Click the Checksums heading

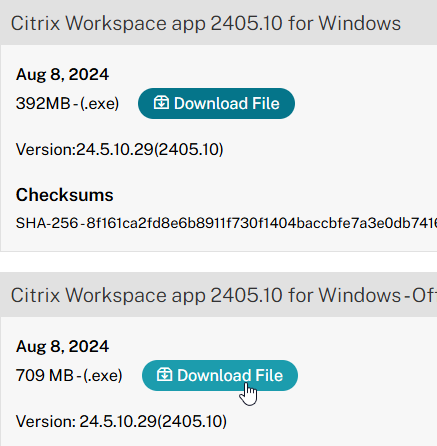pyautogui.click(x=64, y=195)
